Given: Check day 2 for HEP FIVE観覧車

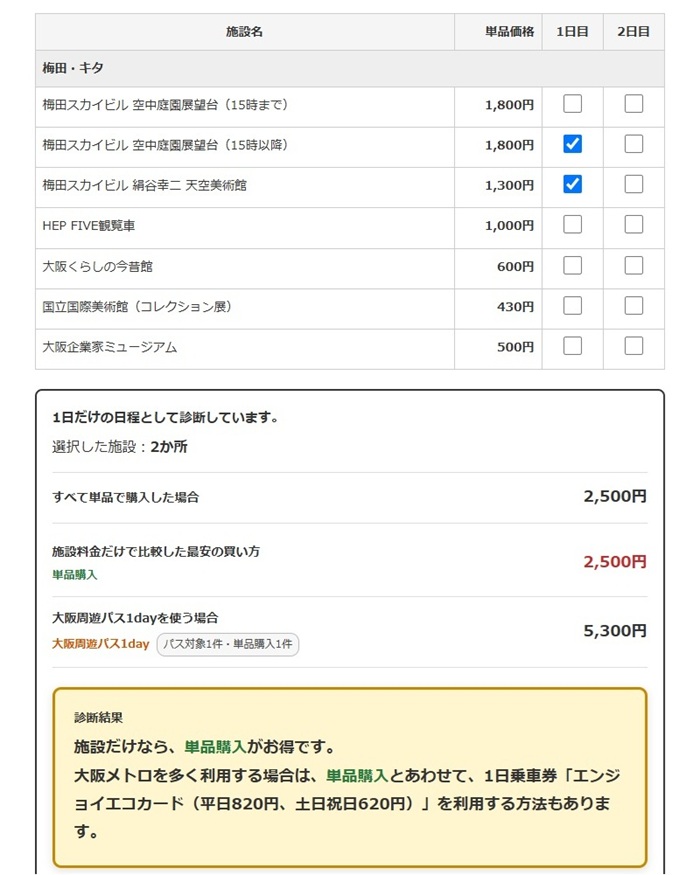Looking at the screenshot, I should pyautogui.click(x=634, y=224).
